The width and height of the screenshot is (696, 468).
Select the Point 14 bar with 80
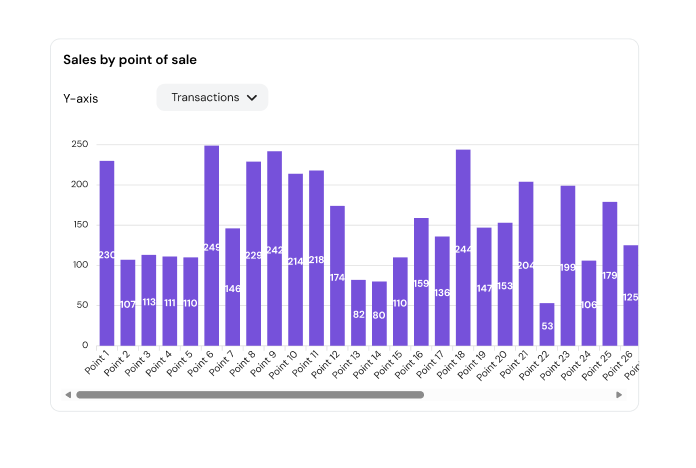(x=379, y=313)
